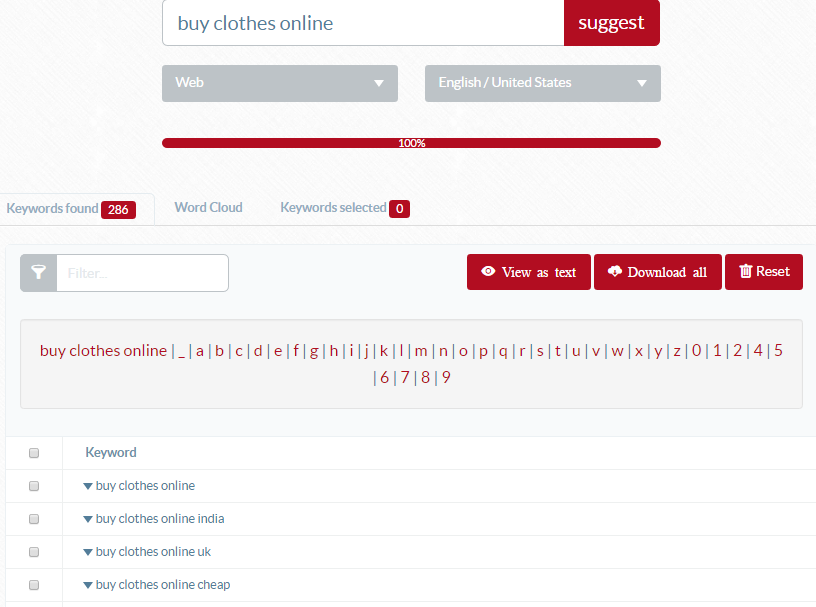The height and width of the screenshot is (607, 816).
Task: Tick the checkbox for 'buy clothes online uk'
Action: (x=34, y=552)
